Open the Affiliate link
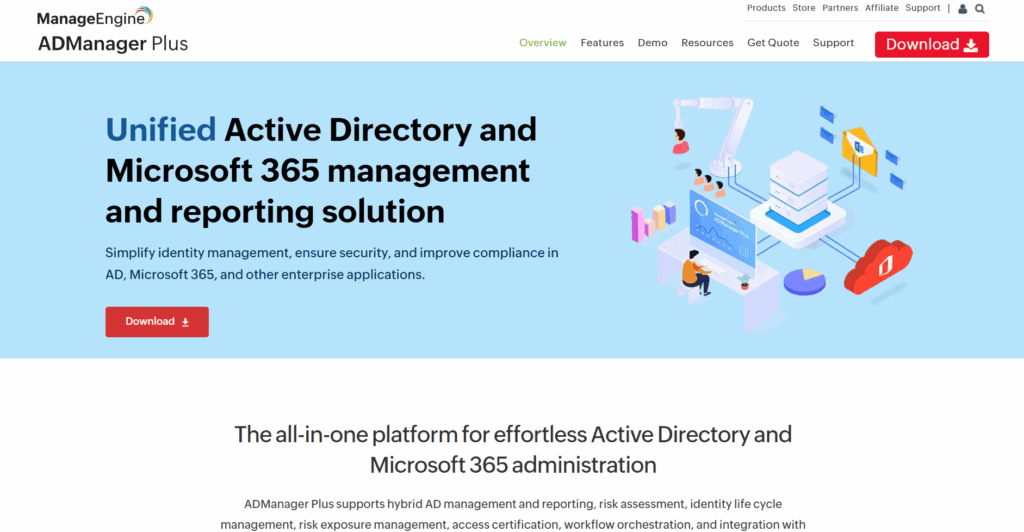This screenshot has width=1024, height=532. click(x=882, y=8)
